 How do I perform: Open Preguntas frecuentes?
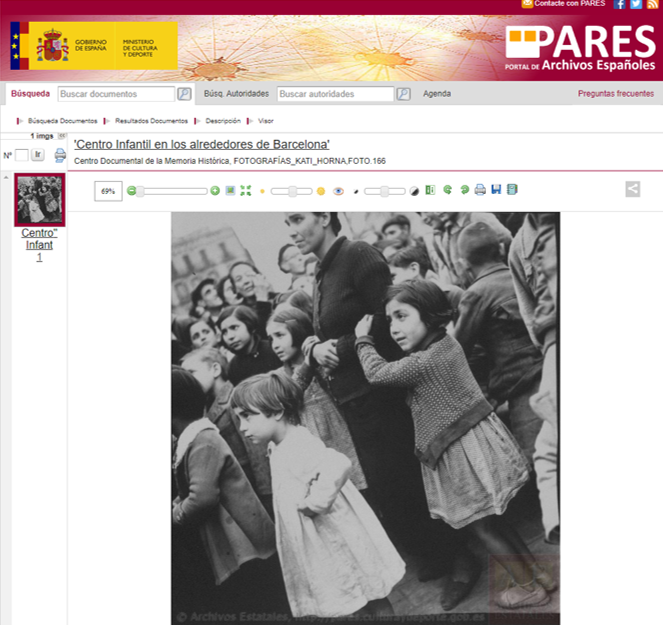tap(616, 93)
